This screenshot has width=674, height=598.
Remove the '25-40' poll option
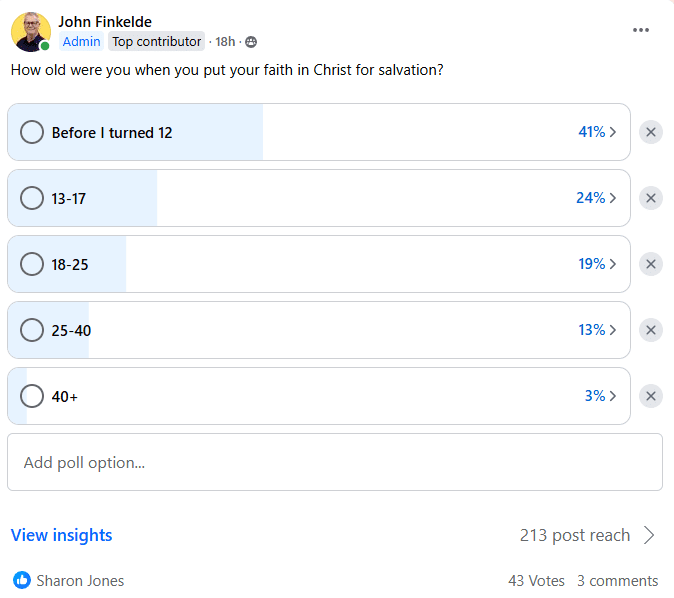pyautogui.click(x=651, y=330)
